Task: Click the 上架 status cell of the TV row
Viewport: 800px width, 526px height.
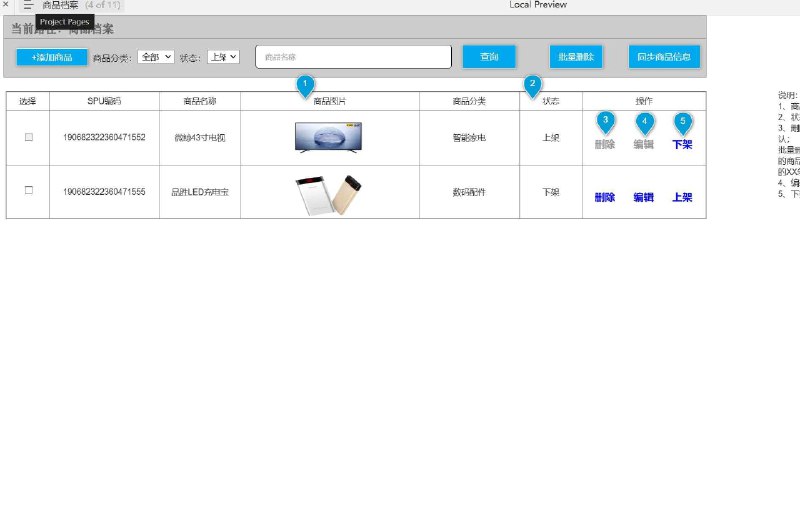Action: (551, 138)
